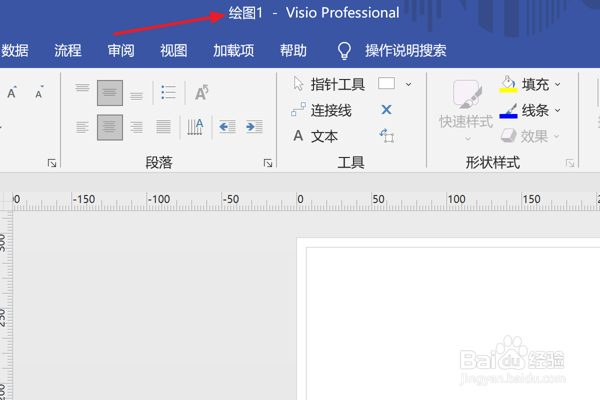600x400 pixels.
Task: Align paragraph text left
Action: [x=82, y=127]
